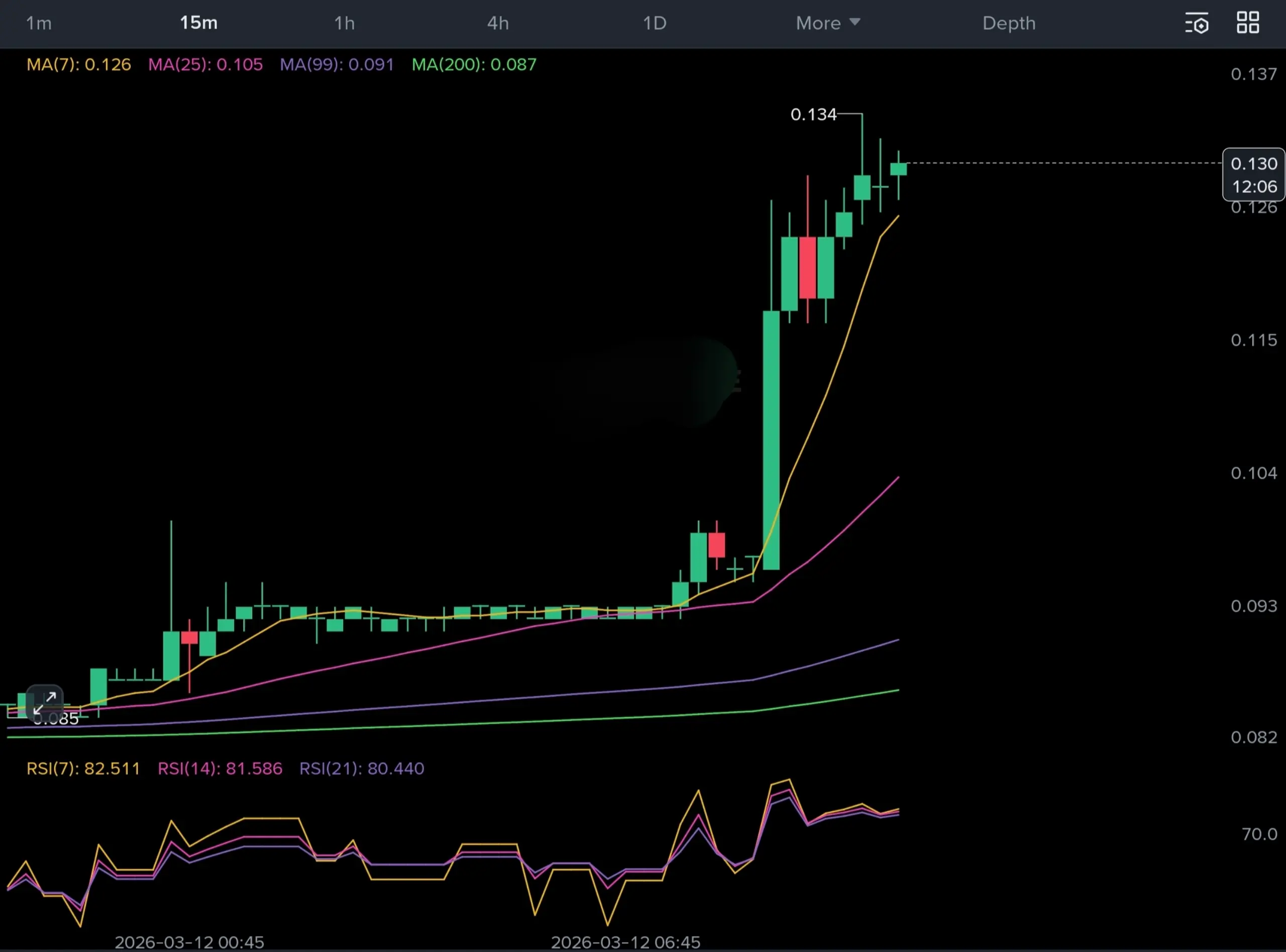Click the expand chart fullscreen icon
This screenshot has height=952, width=1286.
click(x=44, y=702)
